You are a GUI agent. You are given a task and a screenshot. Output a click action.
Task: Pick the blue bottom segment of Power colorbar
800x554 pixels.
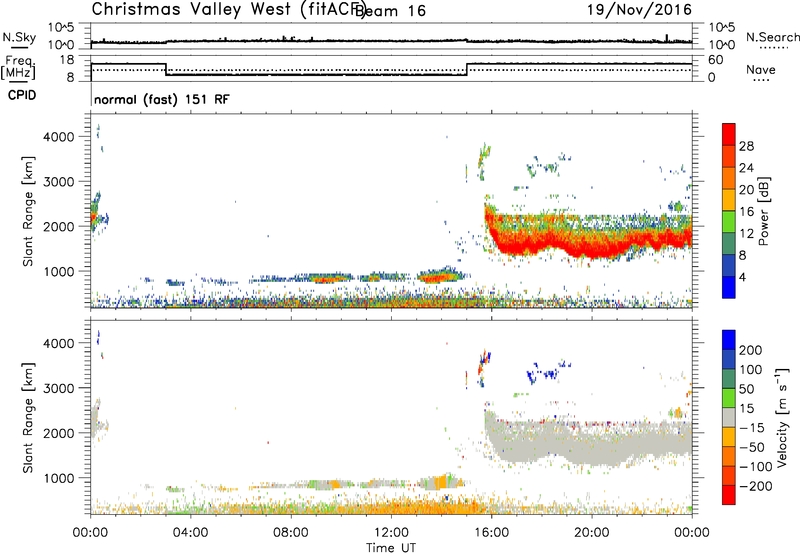(729, 287)
